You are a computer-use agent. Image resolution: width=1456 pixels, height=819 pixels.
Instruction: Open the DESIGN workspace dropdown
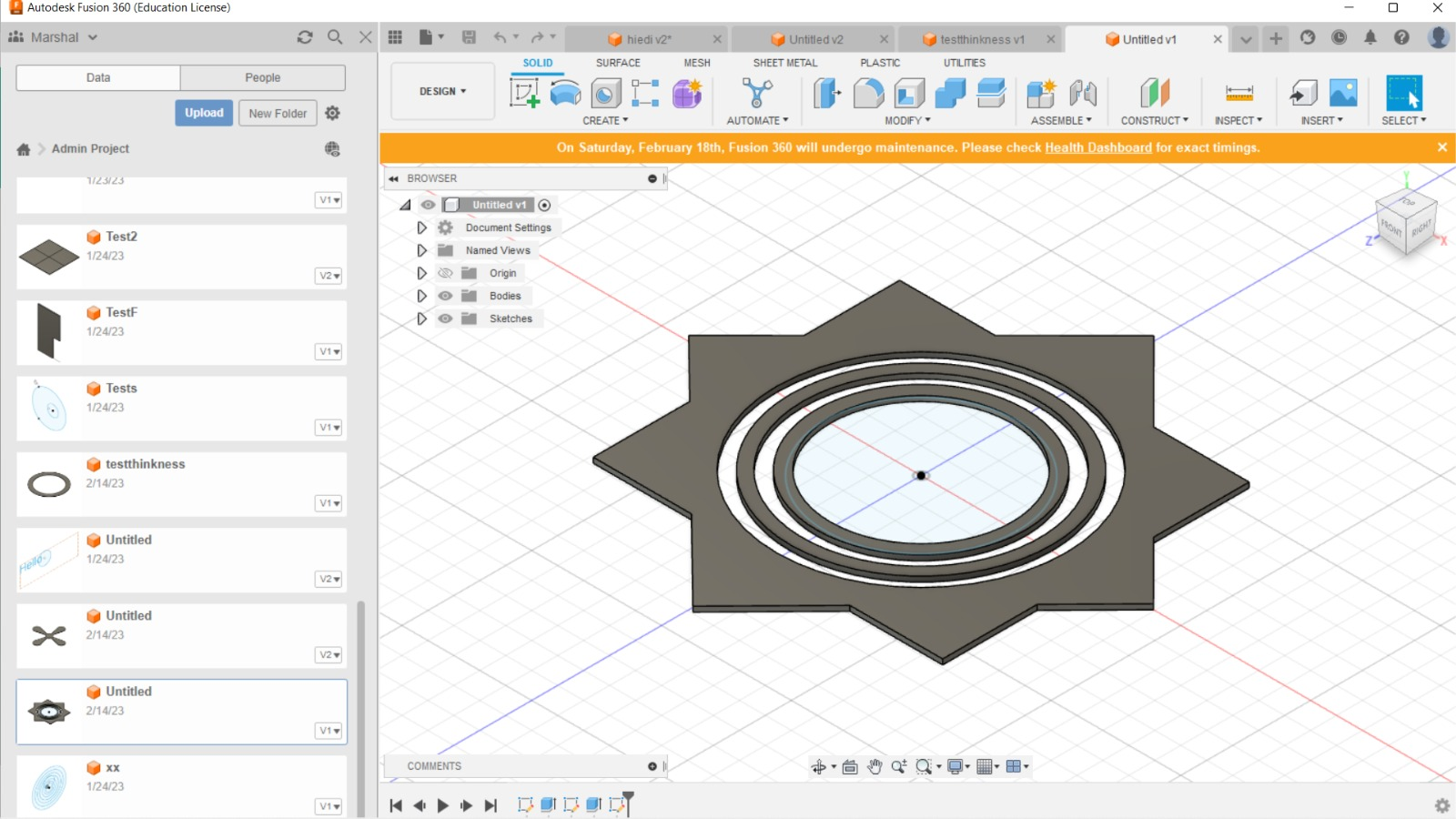pyautogui.click(x=443, y=91)
